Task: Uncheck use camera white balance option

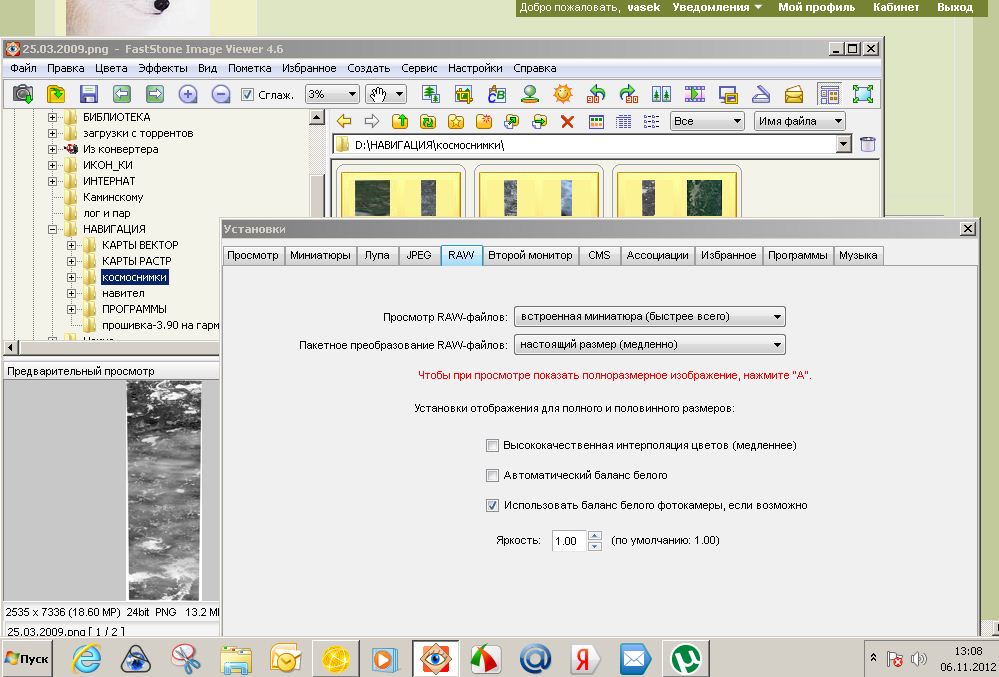Action: (x=492, y=505)
